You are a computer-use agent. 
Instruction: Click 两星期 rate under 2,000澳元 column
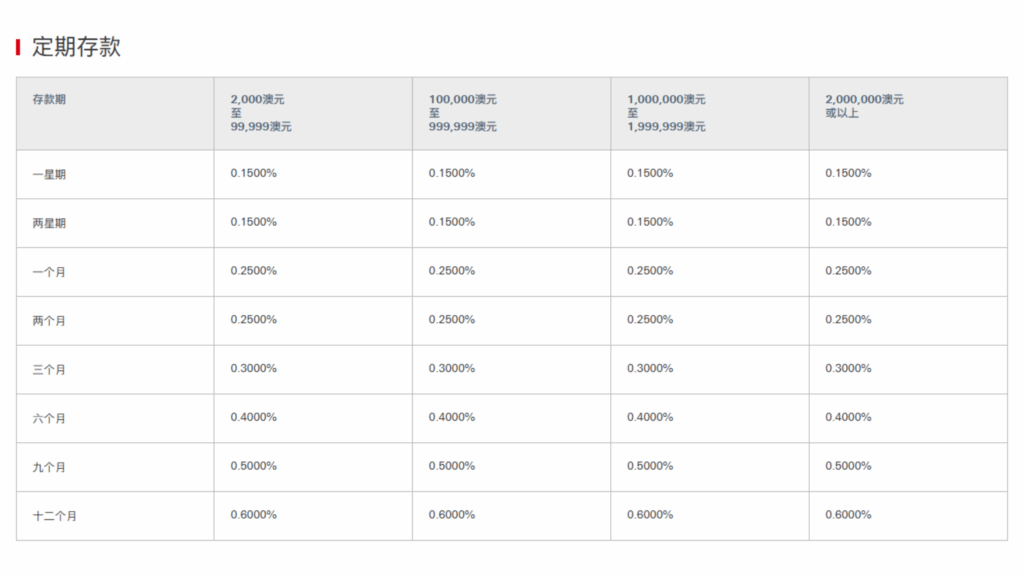coord(253,222)
